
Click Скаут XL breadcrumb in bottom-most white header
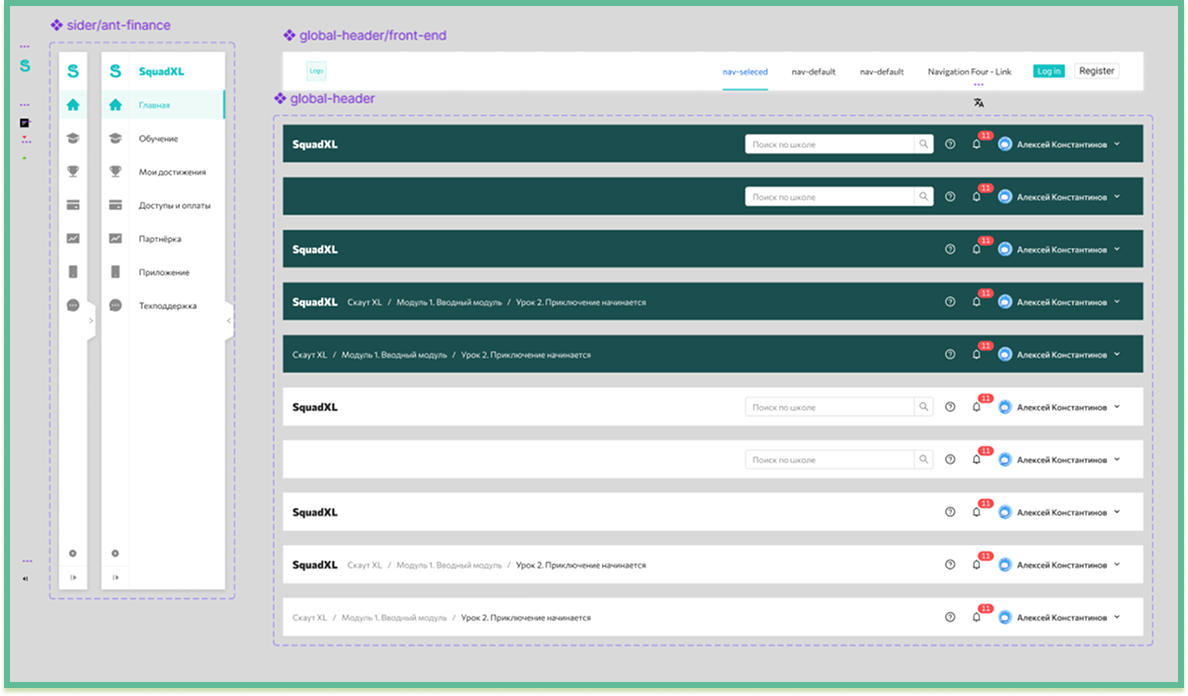pyautogui.click(x=310, y=618)
